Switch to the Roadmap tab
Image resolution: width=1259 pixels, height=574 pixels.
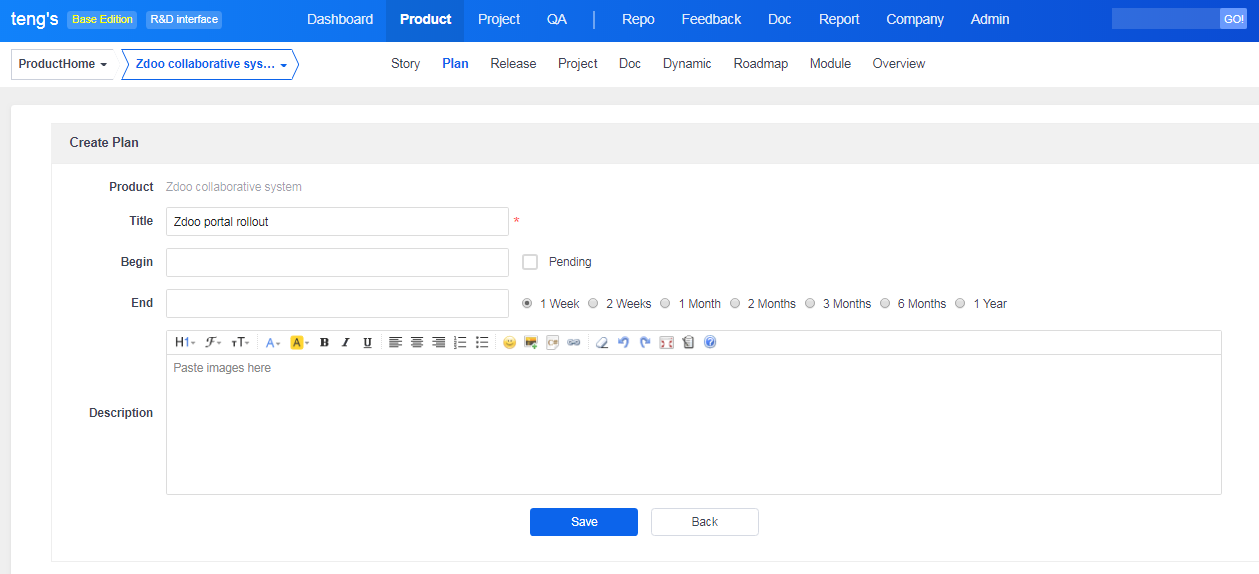pos(760,64)
